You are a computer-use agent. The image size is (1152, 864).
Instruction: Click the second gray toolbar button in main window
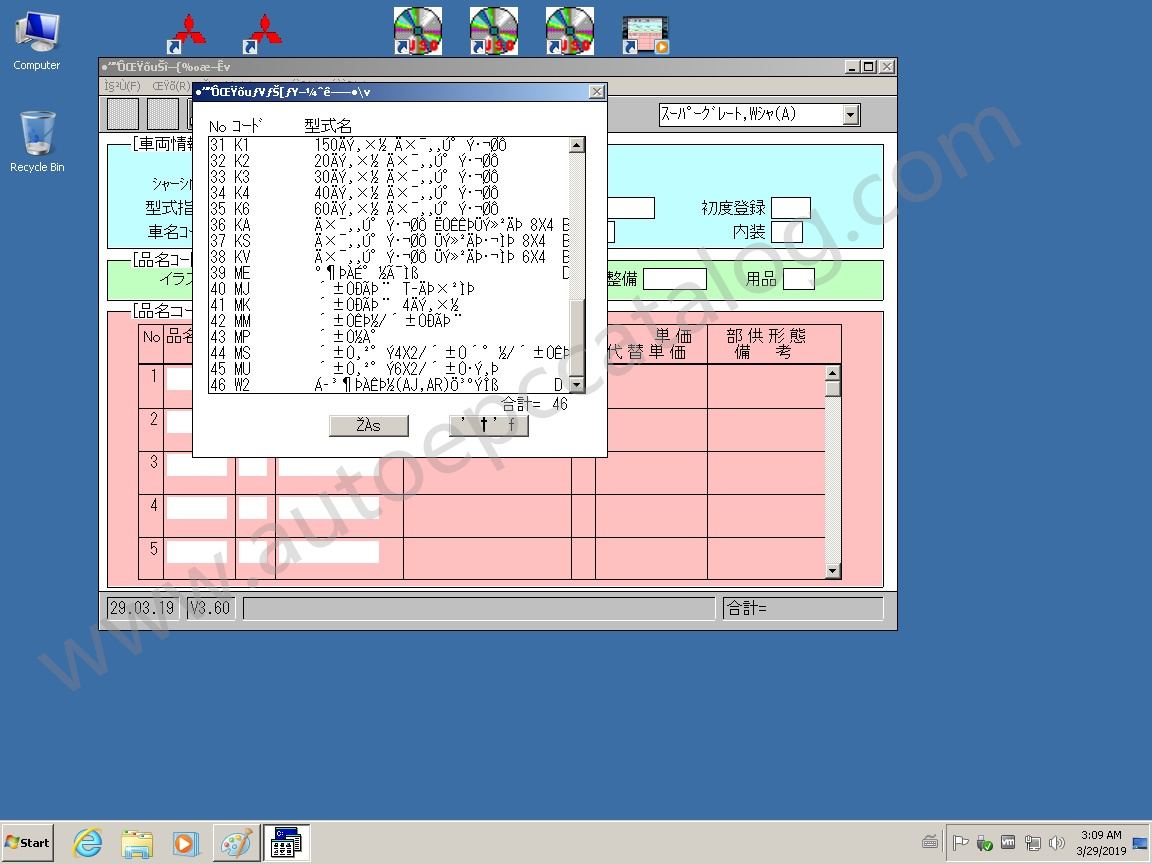[162, 114]
